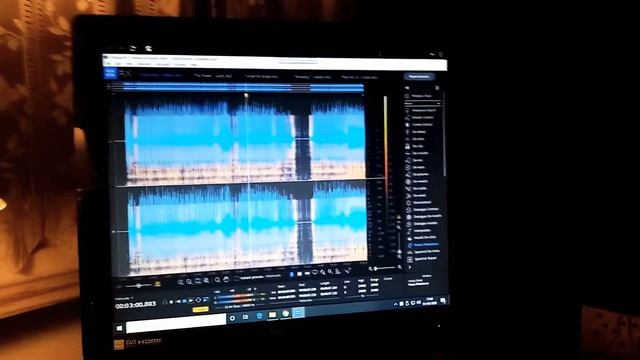
Task: Click the zoom out magnifier icon
Action: [x=189, y=282]
